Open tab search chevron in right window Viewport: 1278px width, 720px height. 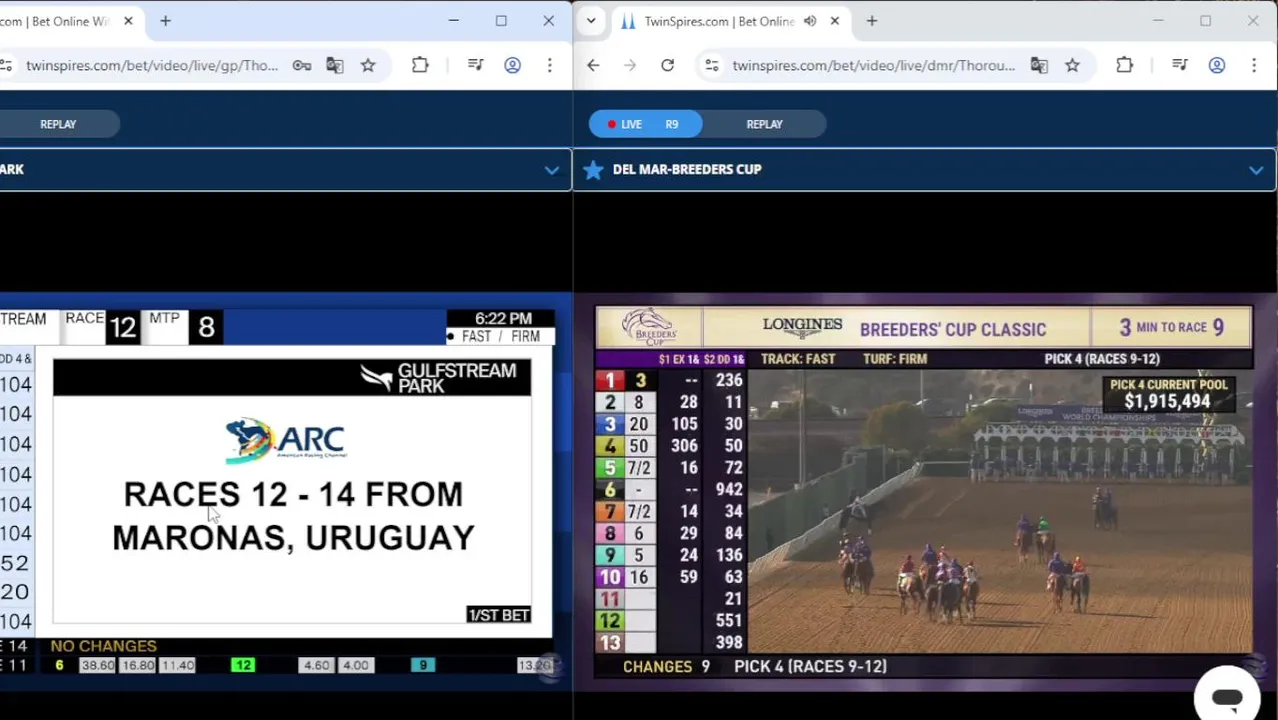point(591,21)
